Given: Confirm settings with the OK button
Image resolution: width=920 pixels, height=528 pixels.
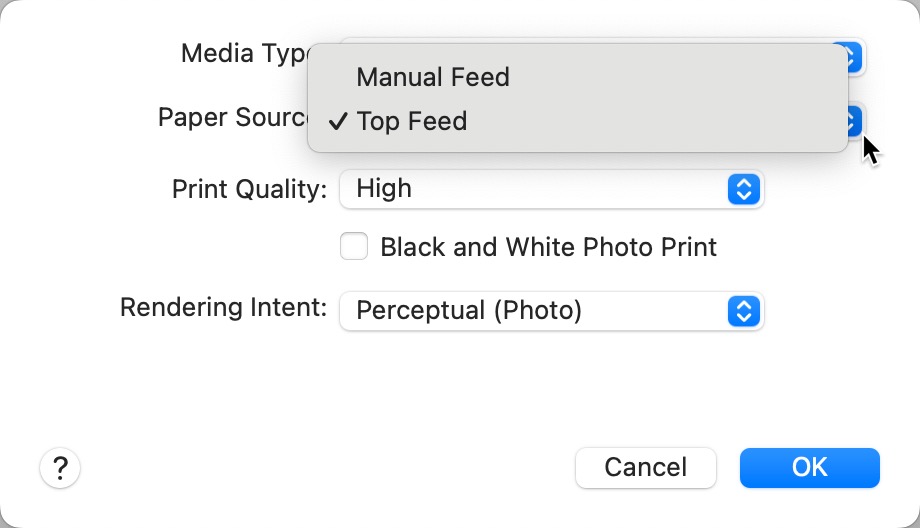Looking at the screenshot, I should click(809, 467).
